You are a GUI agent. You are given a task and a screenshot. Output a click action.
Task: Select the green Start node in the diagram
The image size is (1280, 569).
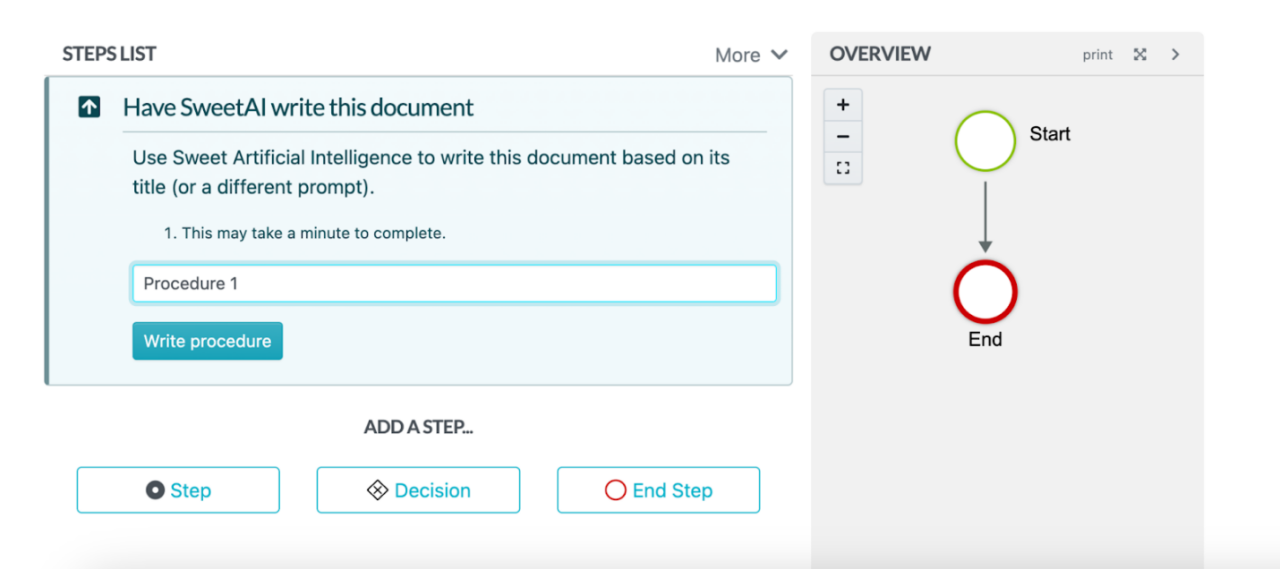pyautogui.click(x=985, y=141)
